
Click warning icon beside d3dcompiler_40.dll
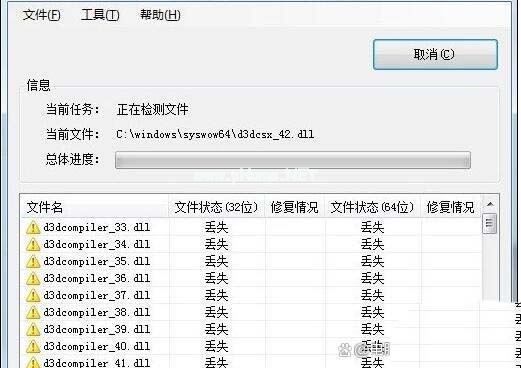pos(33,347)
